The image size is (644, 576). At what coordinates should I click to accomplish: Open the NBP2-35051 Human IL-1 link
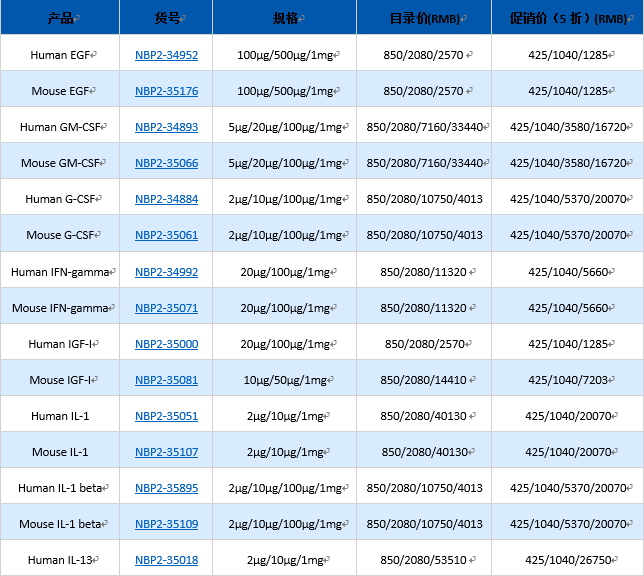pyautogui.click(x=166, y=416)
